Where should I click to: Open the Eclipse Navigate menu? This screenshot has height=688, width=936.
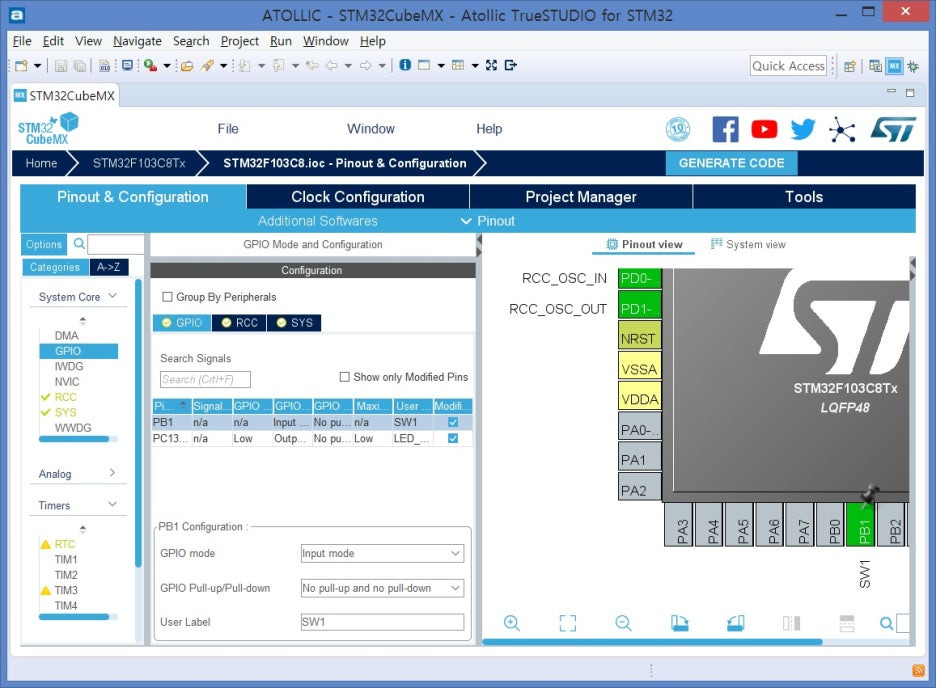[137, 41]
